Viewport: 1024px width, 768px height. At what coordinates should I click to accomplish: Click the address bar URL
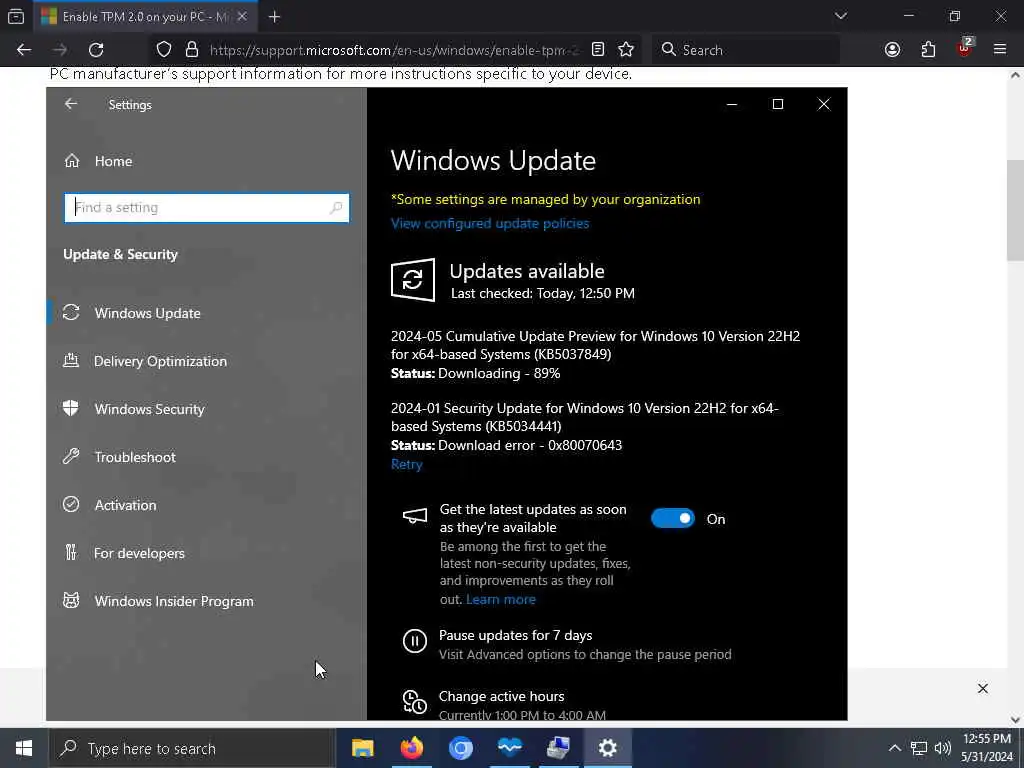[394, 50]
